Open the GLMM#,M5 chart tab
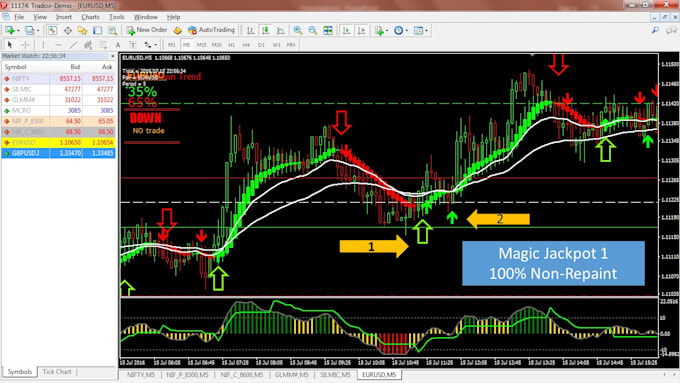 291,375
